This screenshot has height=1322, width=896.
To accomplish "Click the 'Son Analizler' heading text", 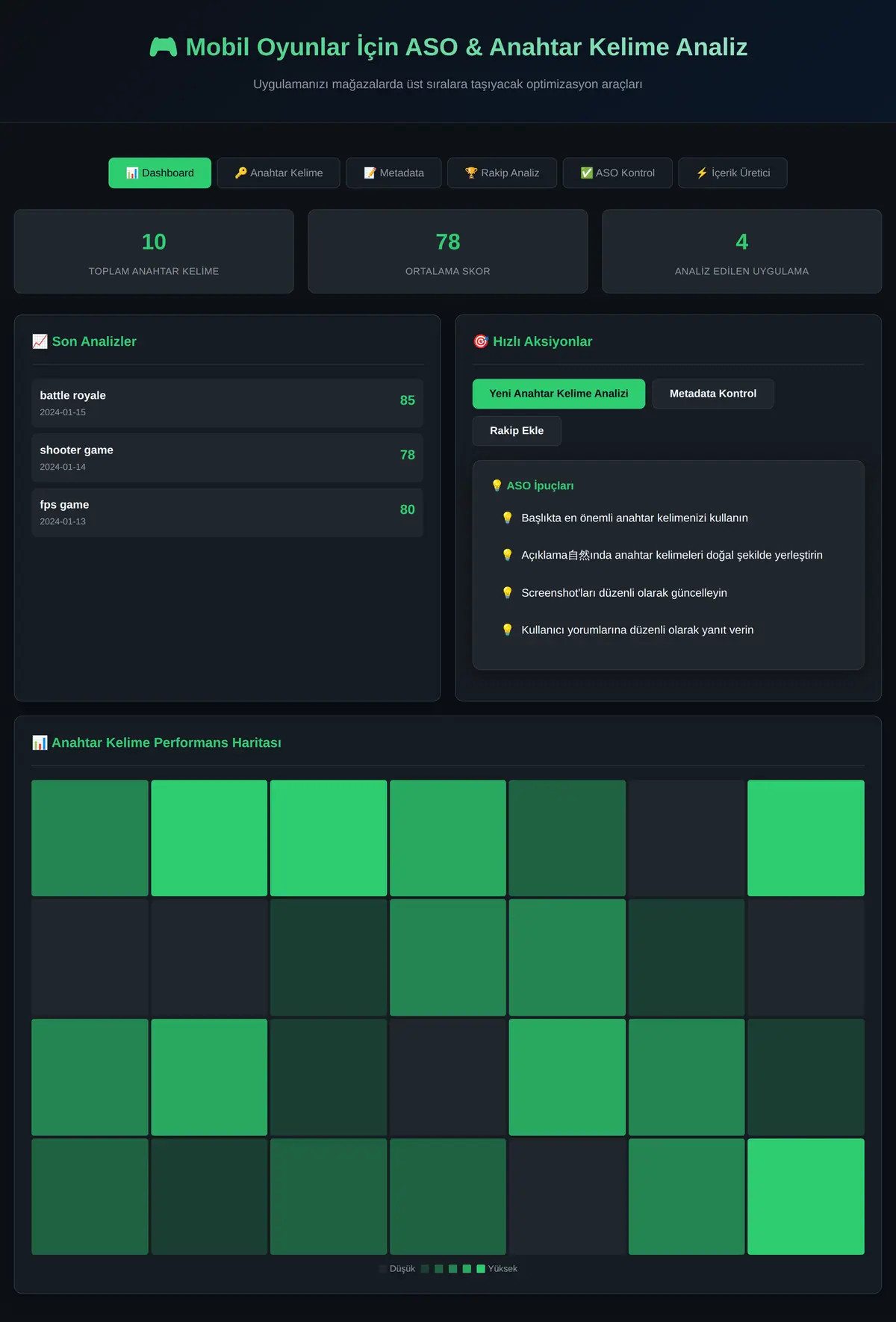I will 94,341.
